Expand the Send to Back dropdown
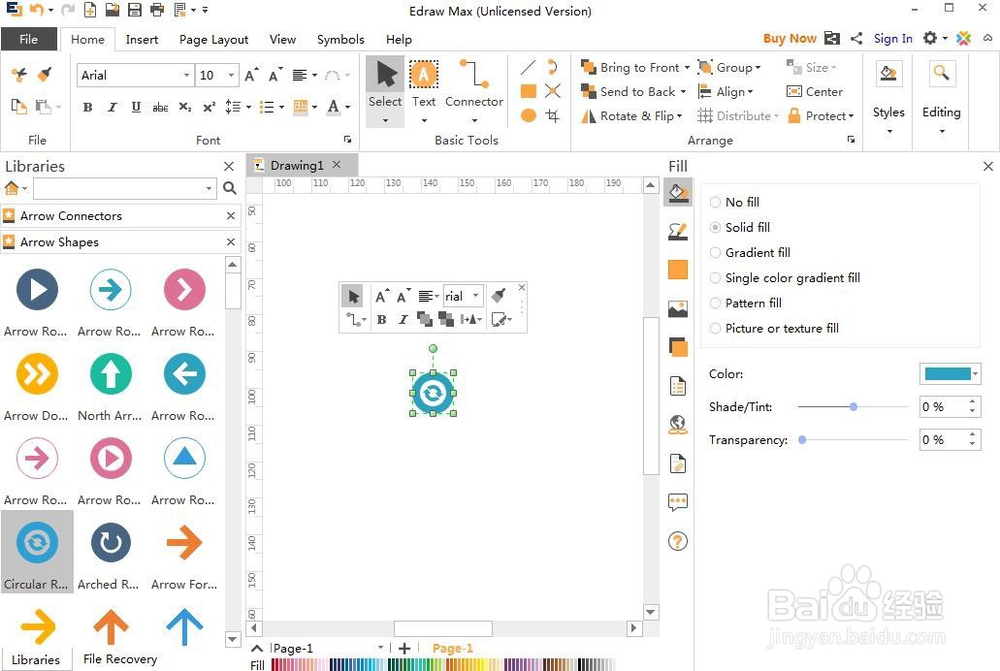1000x671 pixels. click(x=683, y=92)
